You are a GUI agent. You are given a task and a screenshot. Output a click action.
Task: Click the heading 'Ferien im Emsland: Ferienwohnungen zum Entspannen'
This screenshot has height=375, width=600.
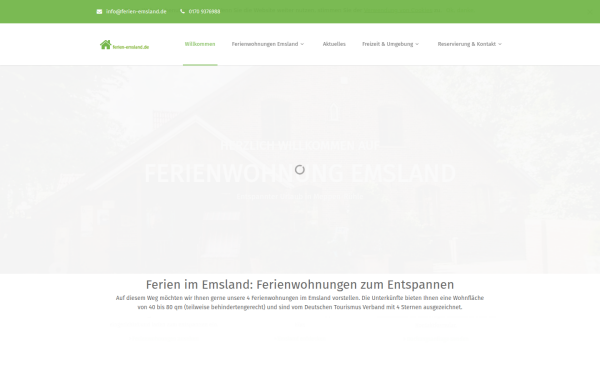click(300, 285)
